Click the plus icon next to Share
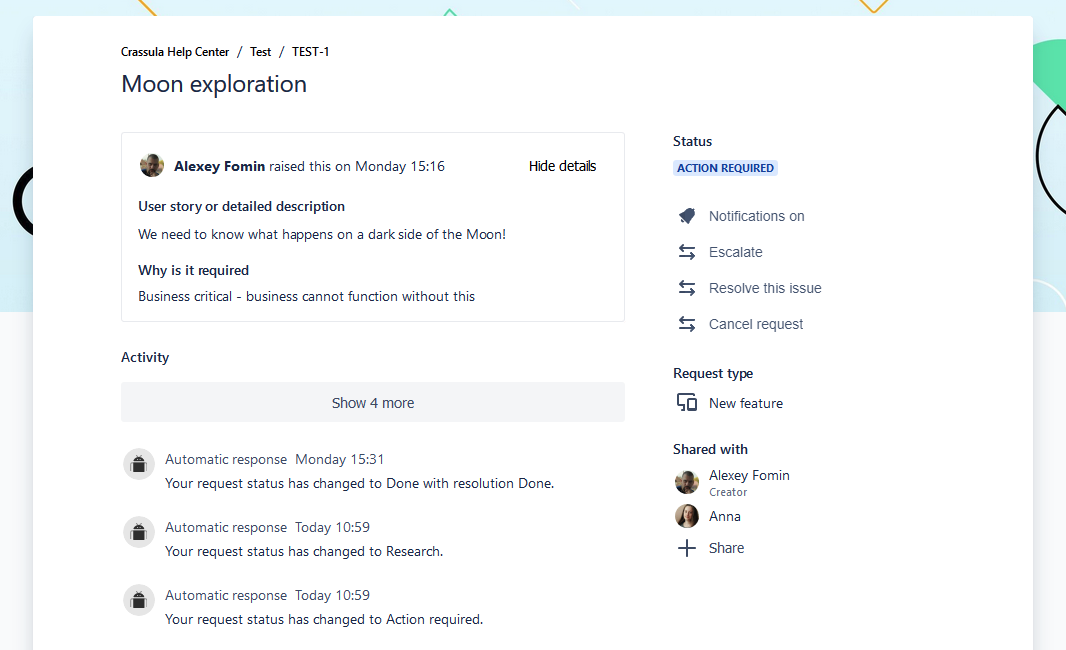 point(687,548)
